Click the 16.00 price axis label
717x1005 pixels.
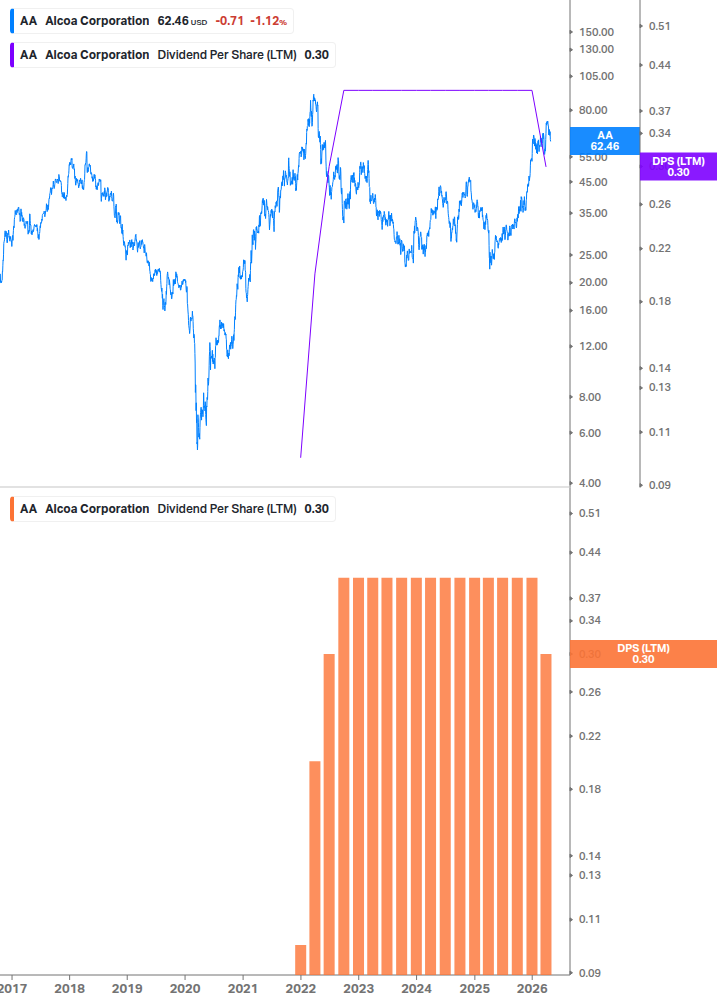pyautogui.click(x=593, y=310)
